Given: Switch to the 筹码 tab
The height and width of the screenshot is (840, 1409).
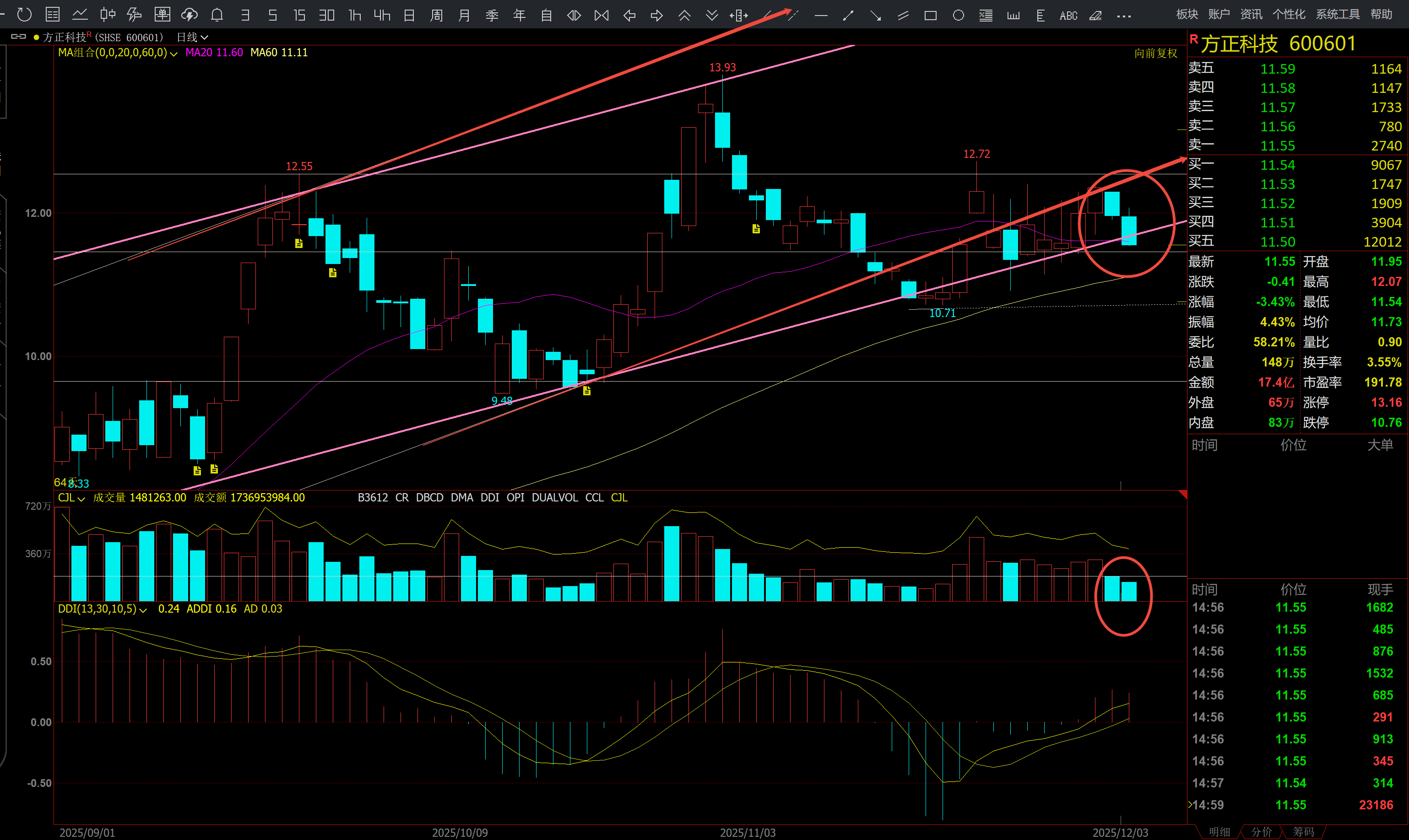Looking at the screenshot, I should pos(1304,832).
